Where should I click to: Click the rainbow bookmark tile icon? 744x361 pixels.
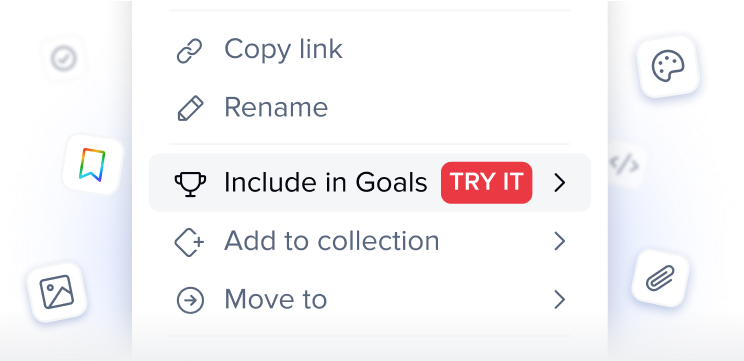pos(93,165)
